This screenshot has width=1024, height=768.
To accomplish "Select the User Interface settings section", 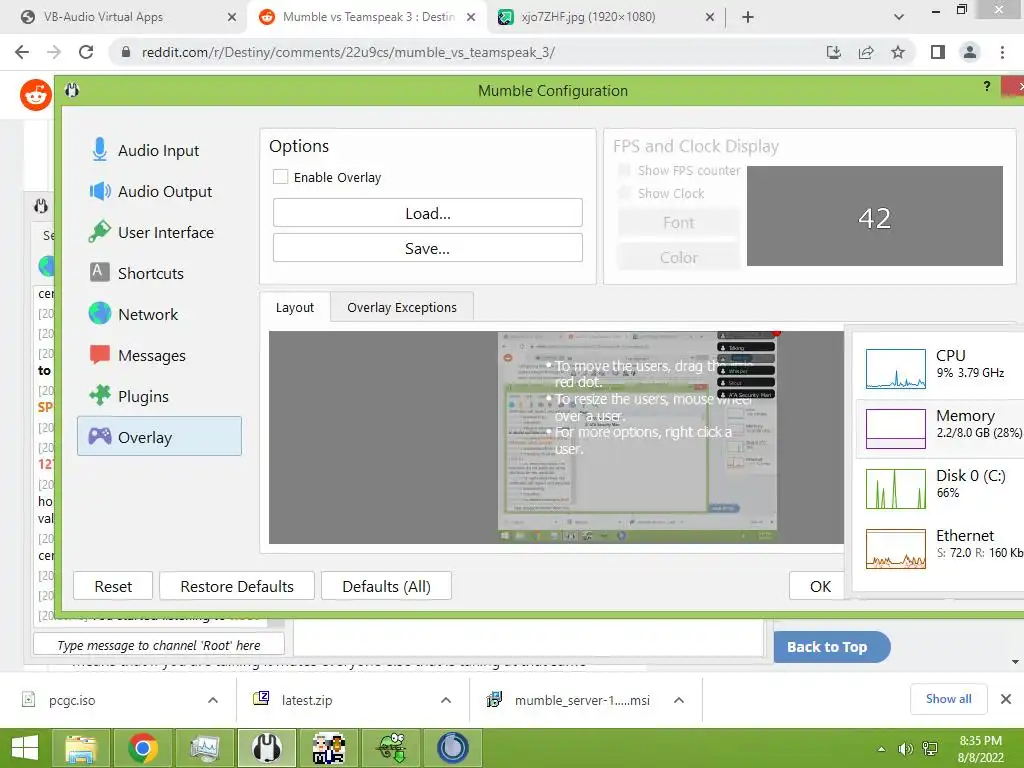I will (159, 232).
